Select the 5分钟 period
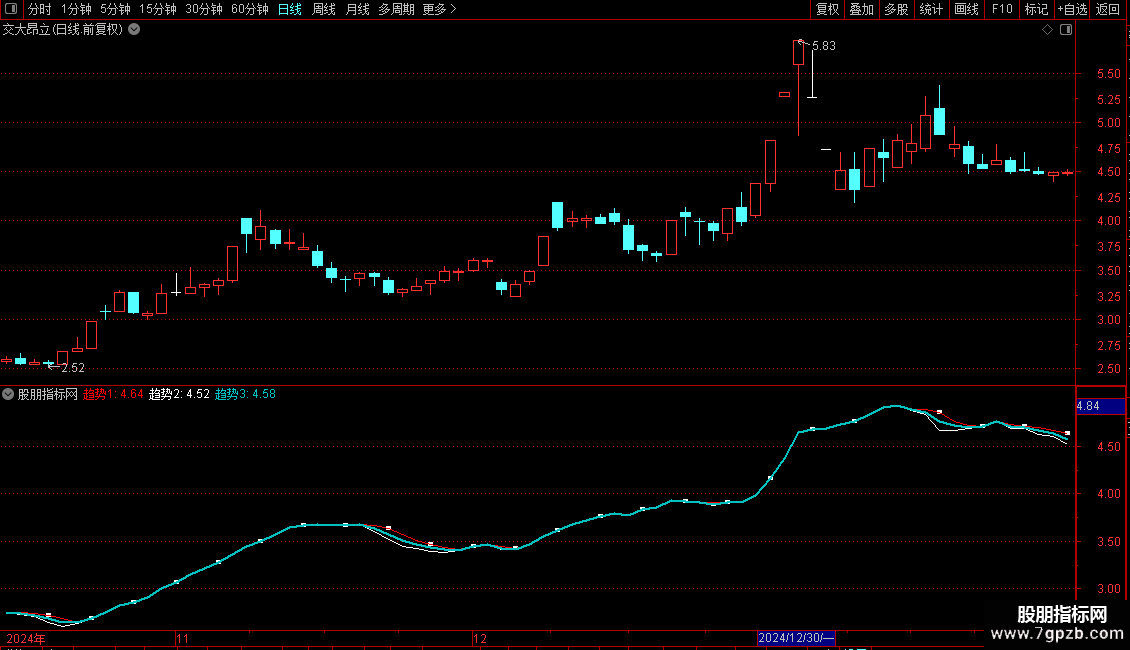Viewport: 1130px width, 650px height. tap(115, 9)
